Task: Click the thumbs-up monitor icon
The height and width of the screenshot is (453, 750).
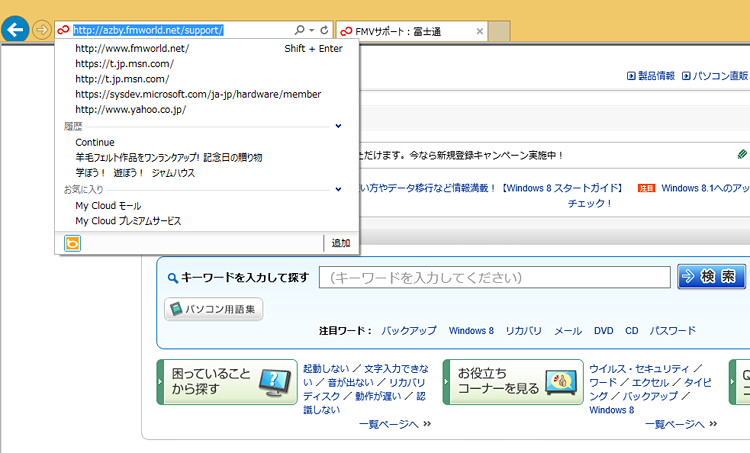Action: point(561,382)
